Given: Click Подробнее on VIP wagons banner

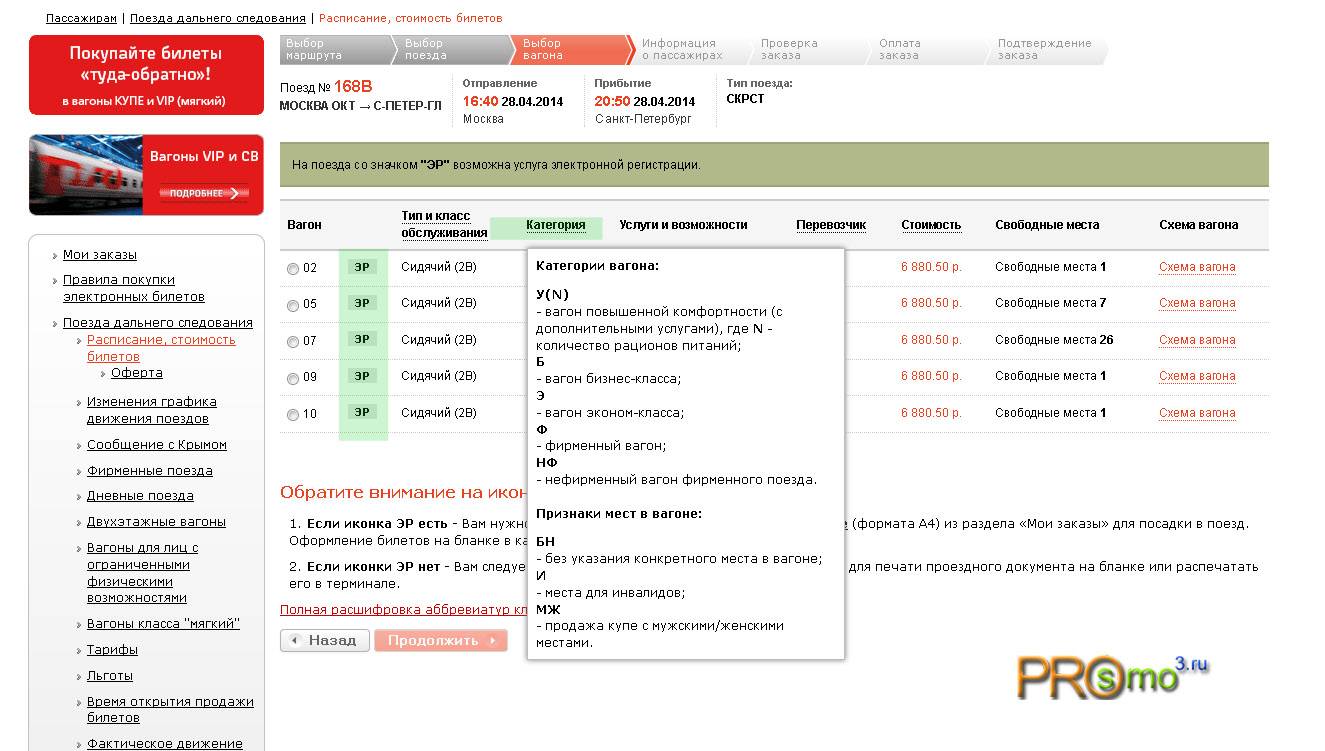Looking at the screenshot, I should [204, 193].
